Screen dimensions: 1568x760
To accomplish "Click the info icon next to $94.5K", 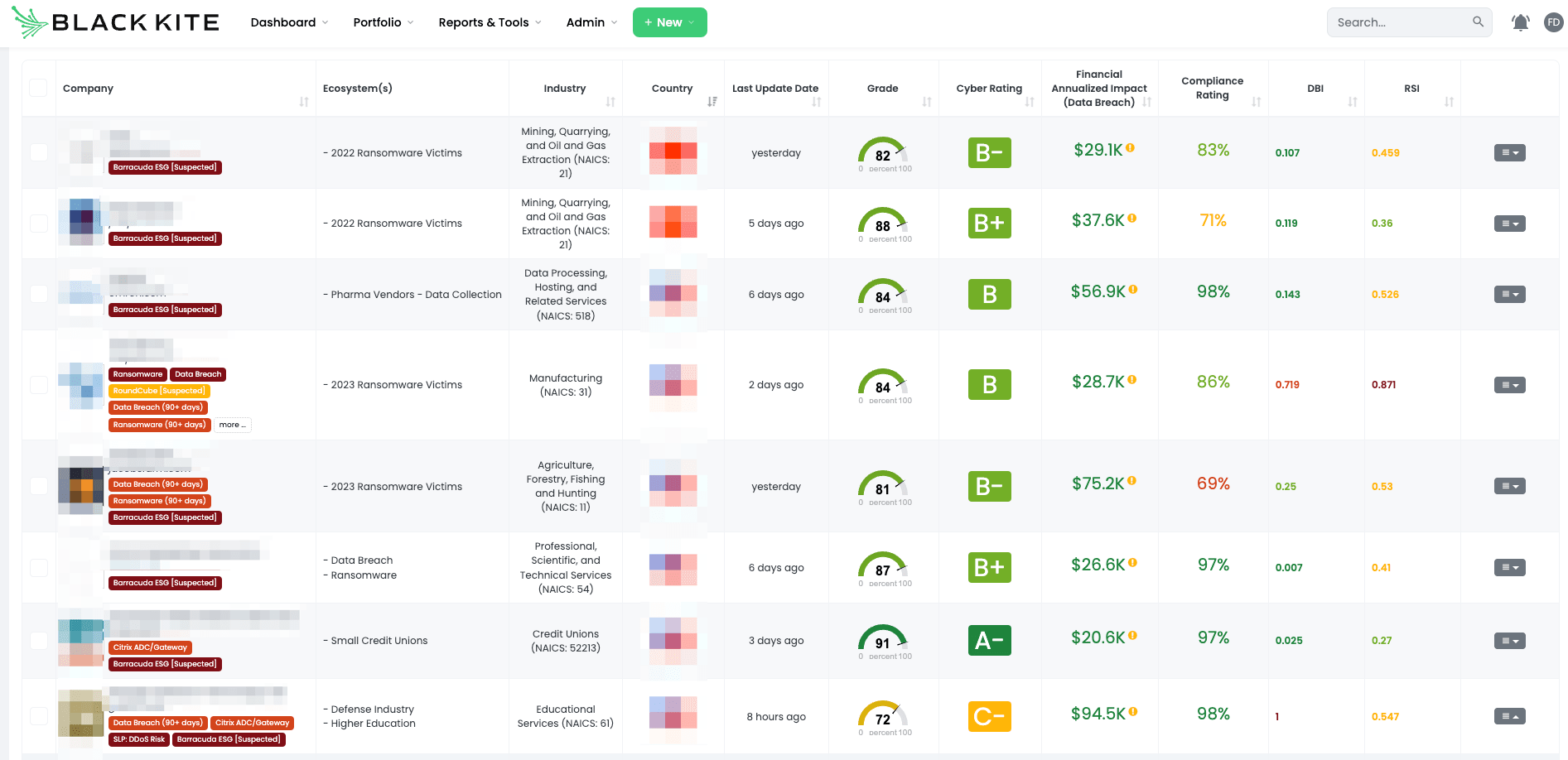I will [1133, 710].
